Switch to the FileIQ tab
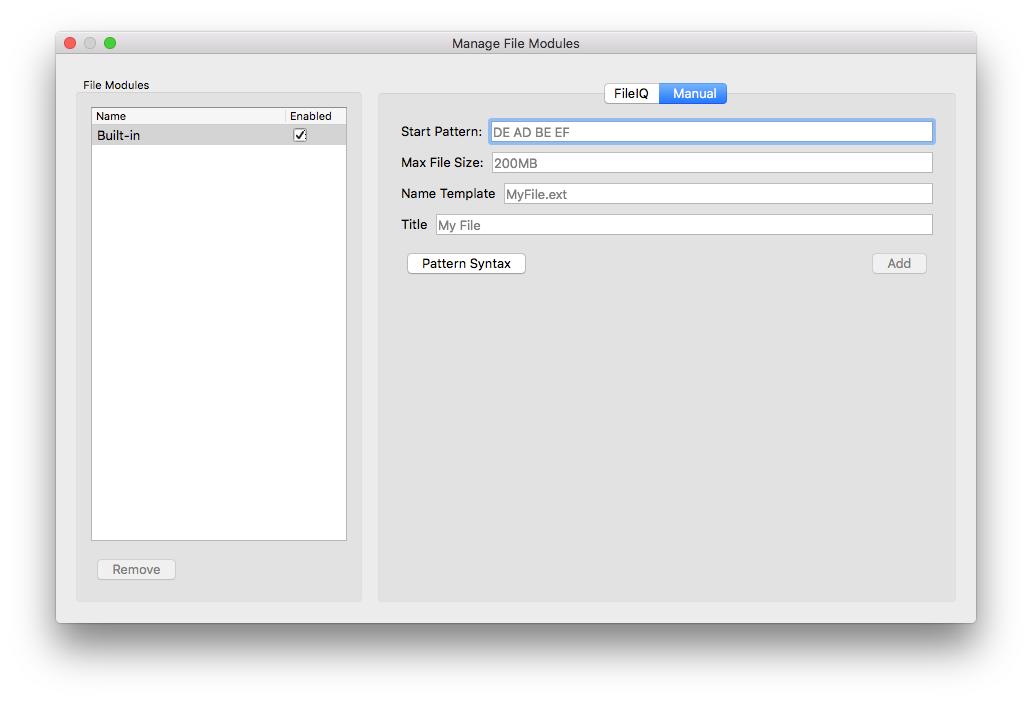The width and height of the screenshot is (1032, 703). (631, 93)
